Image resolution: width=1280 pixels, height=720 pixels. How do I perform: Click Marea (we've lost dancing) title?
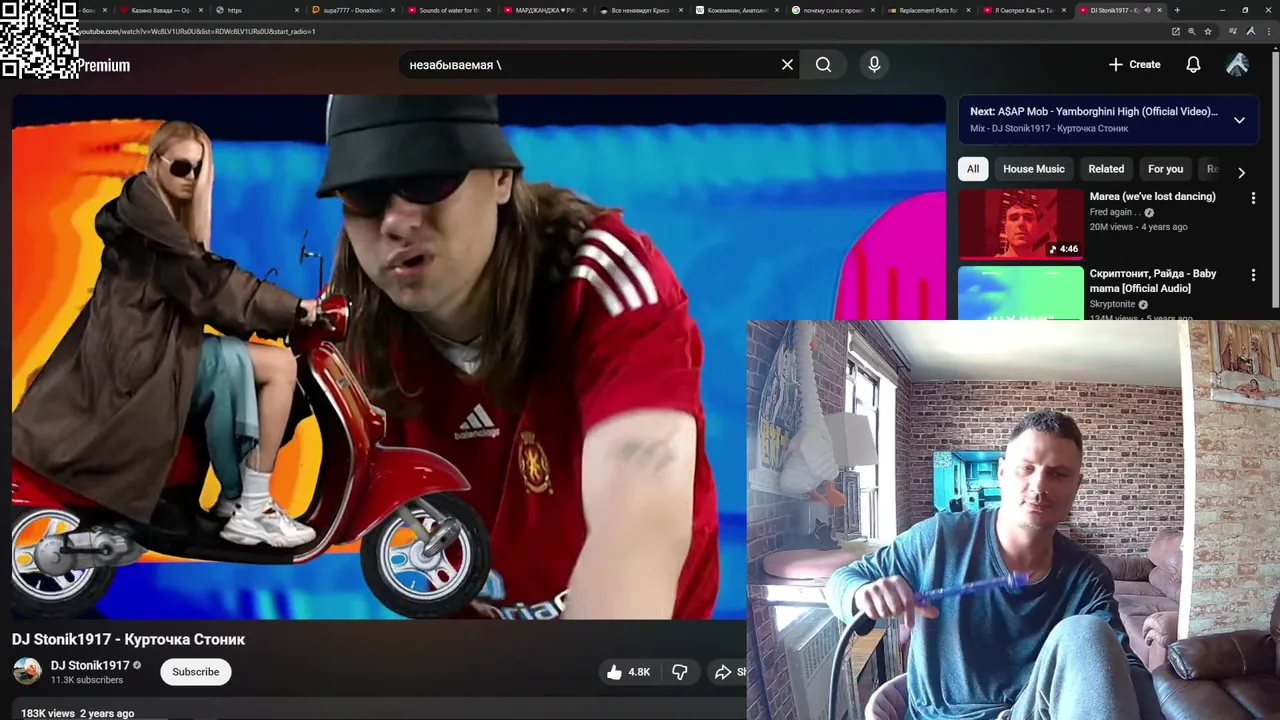[x=1152, y=196]
